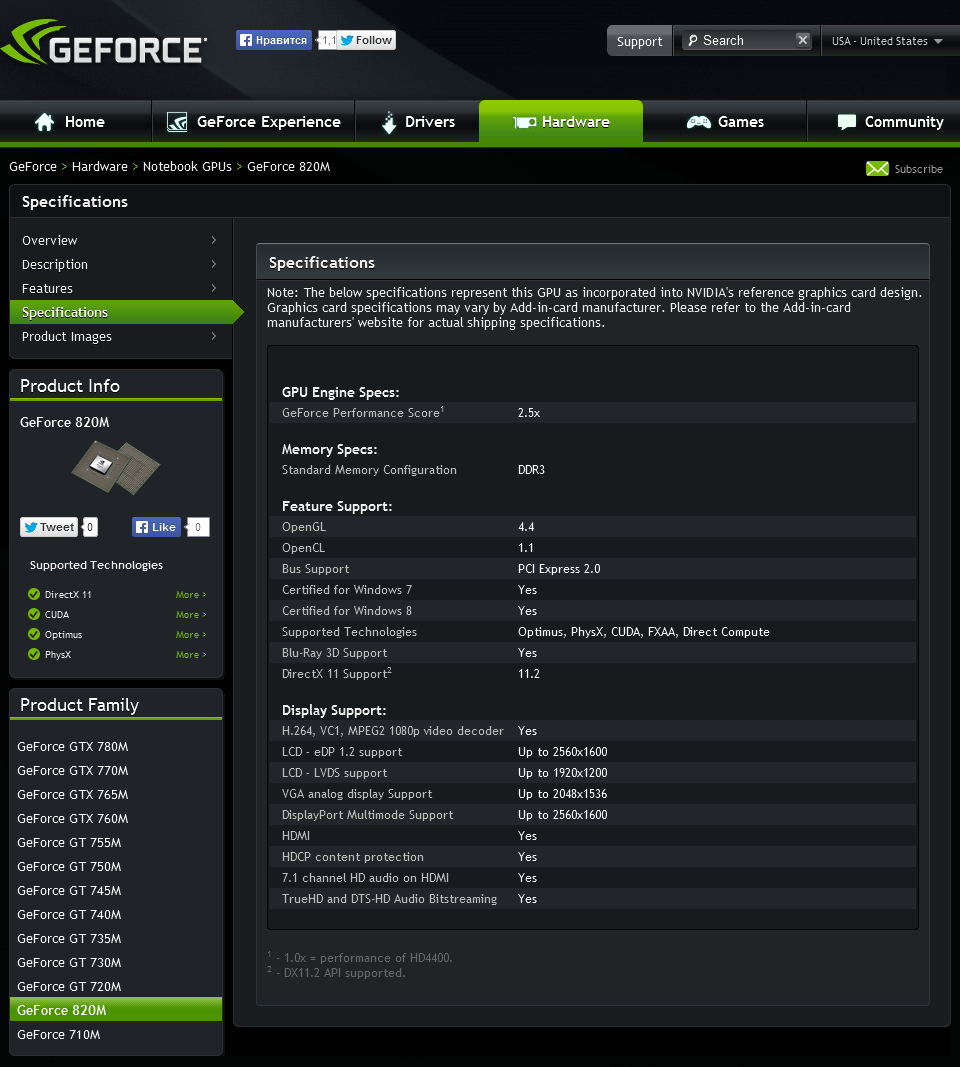This screenshot has width=960, height=1067.
Task: Click the graphics card icon on Hardware tab
Action: coord(525,122)
